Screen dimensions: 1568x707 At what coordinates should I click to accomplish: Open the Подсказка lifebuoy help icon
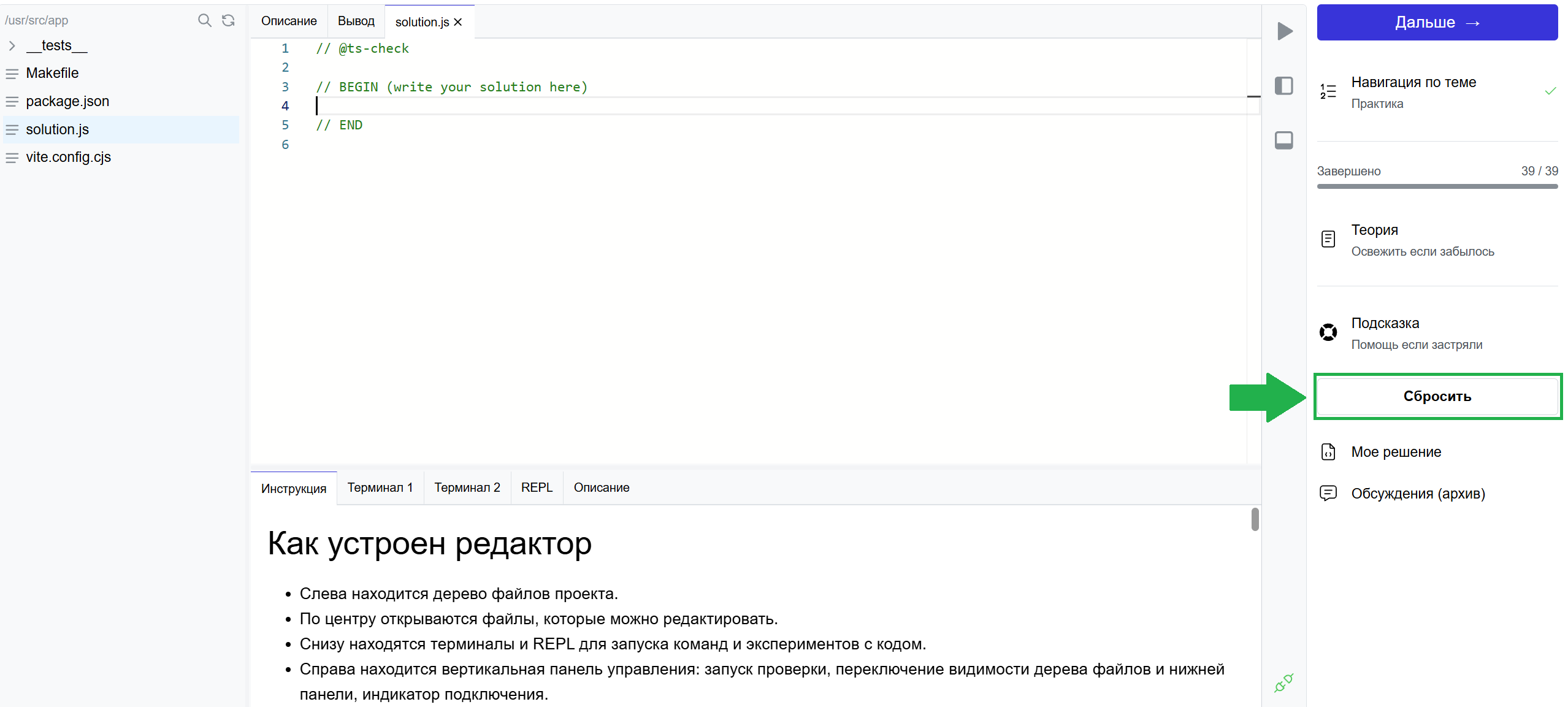point(1328,332)
